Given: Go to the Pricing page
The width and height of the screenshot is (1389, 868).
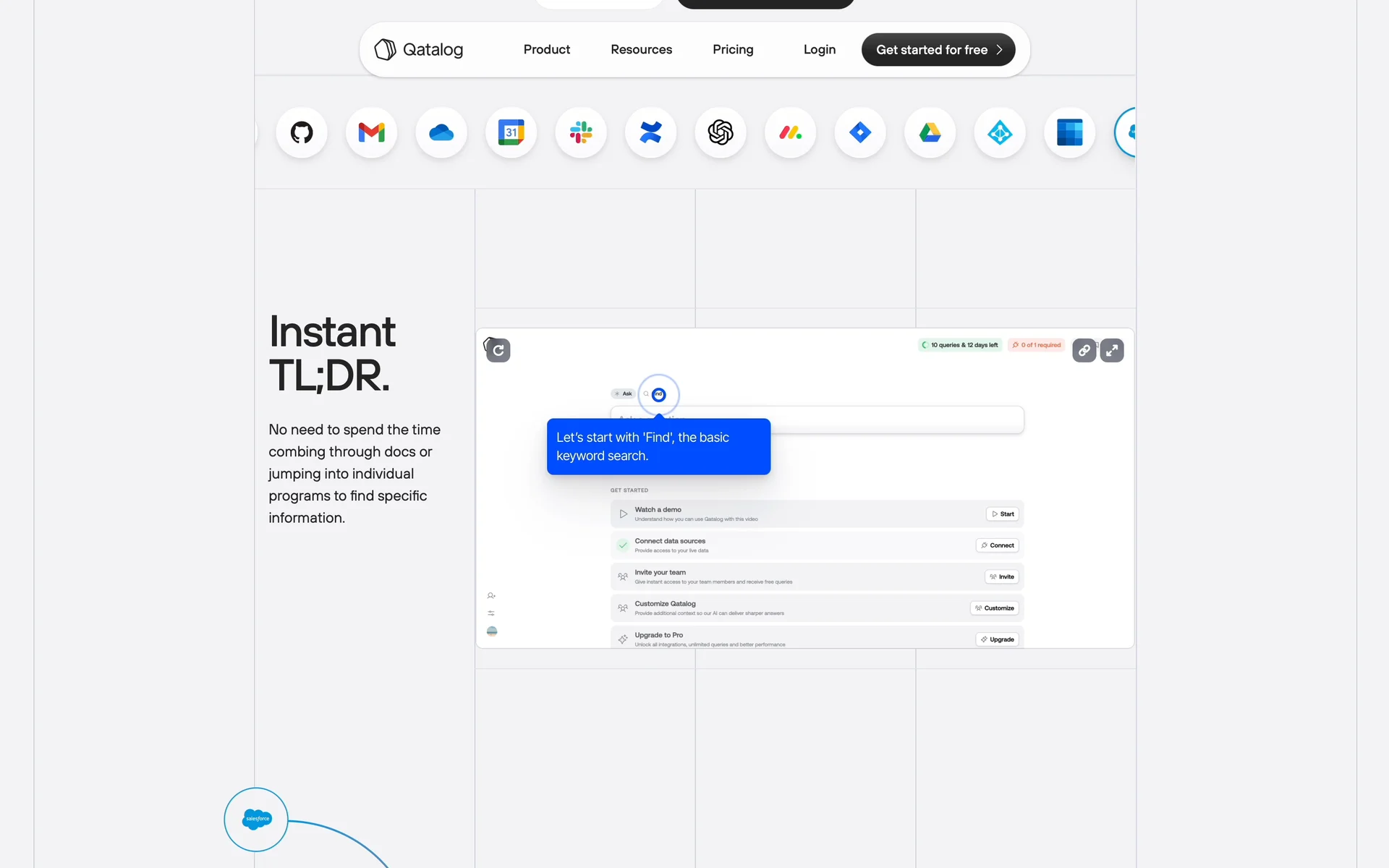Looking at the screenshot, I should [x=733, y=50].
